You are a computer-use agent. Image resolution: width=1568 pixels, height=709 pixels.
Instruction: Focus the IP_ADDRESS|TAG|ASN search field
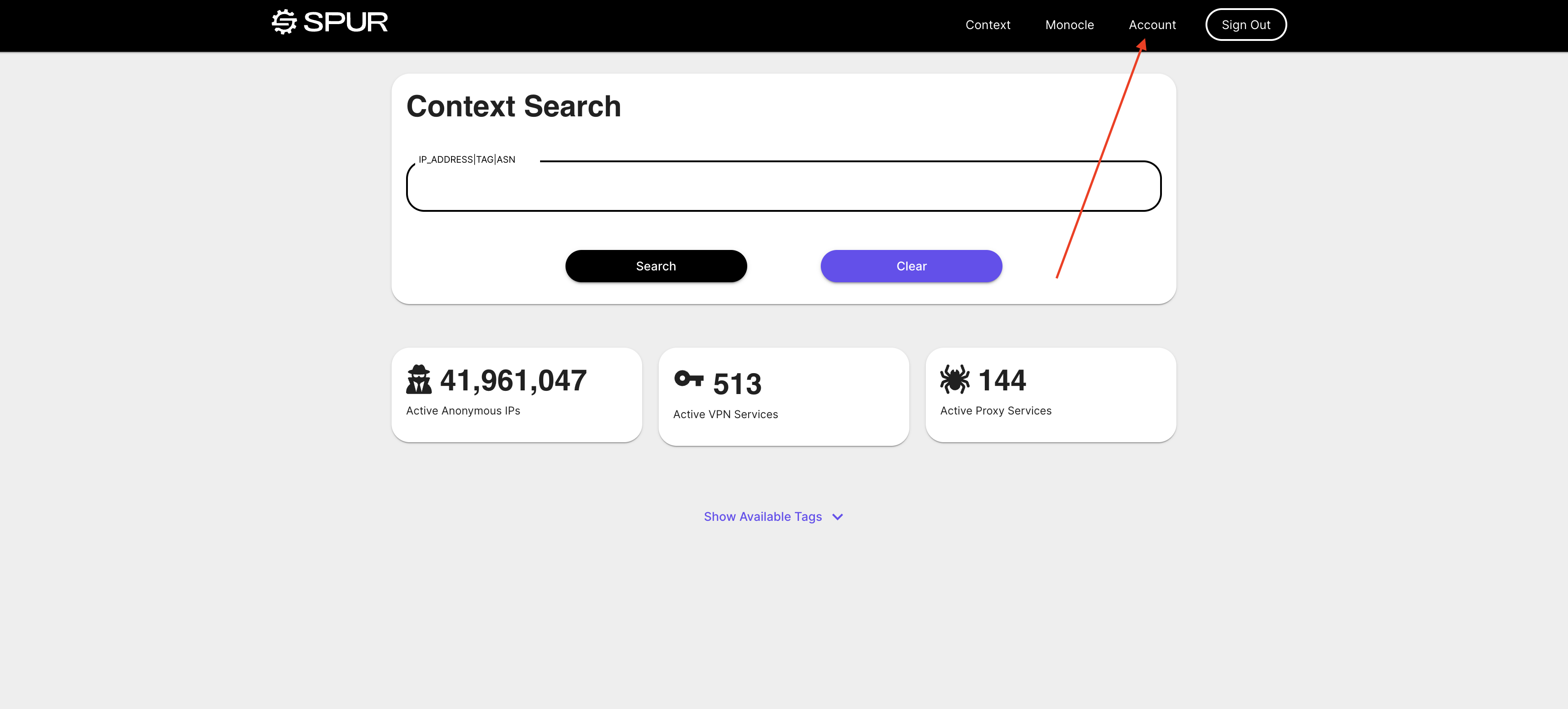783,187
